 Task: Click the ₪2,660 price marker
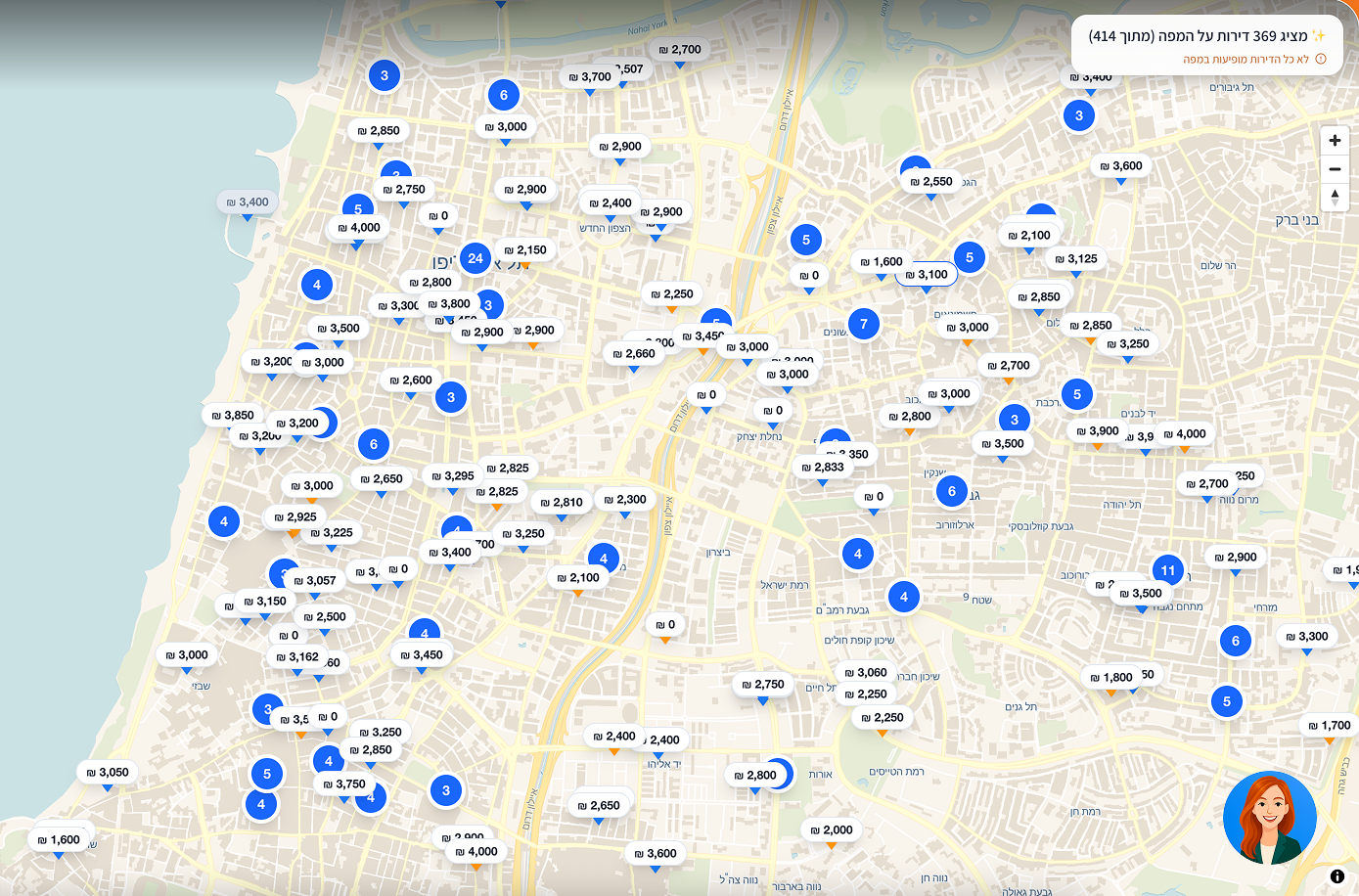click(x=633, y=354)
